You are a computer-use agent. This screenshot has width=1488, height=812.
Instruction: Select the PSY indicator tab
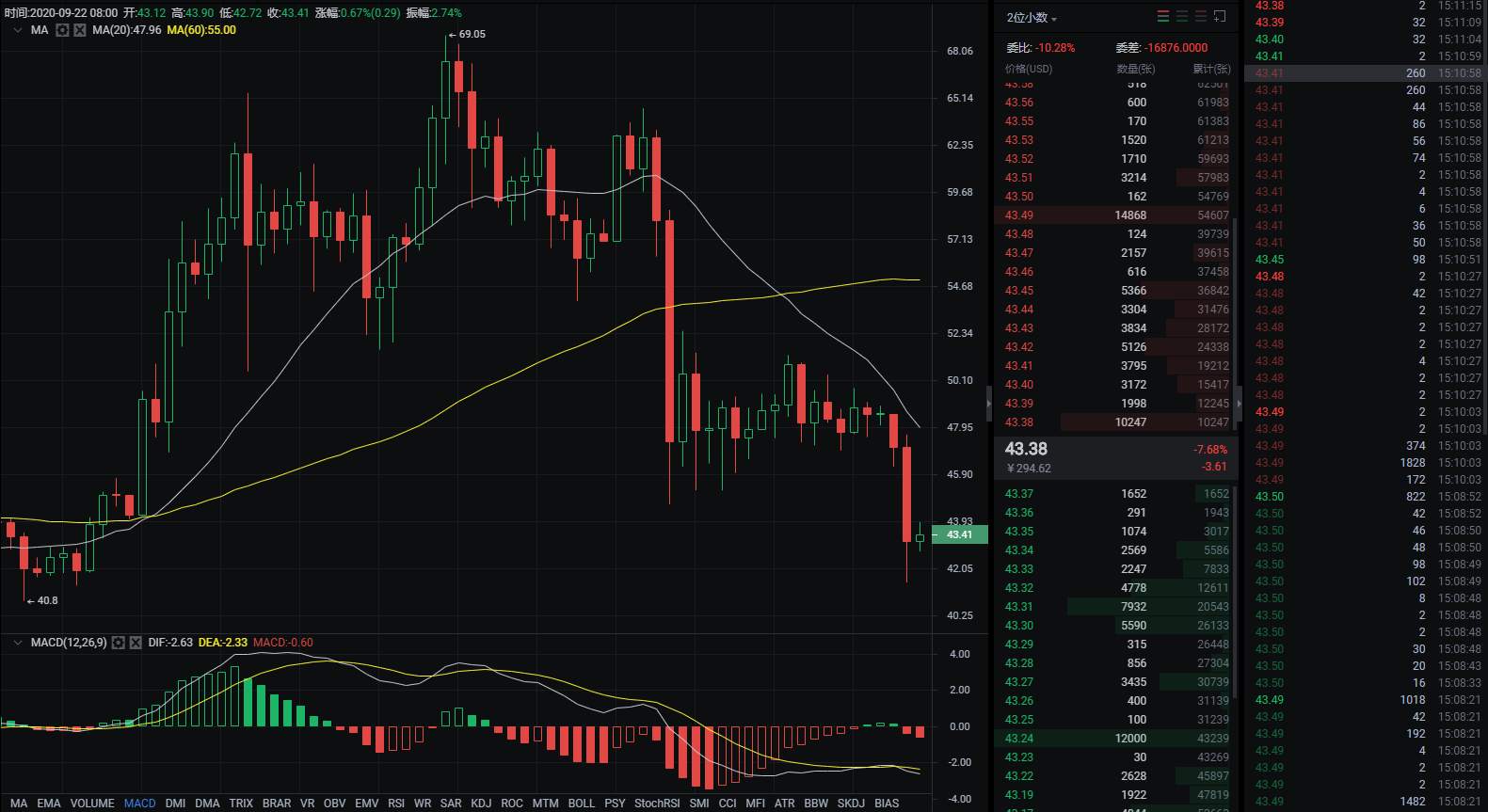pyautogui.click(x=615, y=804)
